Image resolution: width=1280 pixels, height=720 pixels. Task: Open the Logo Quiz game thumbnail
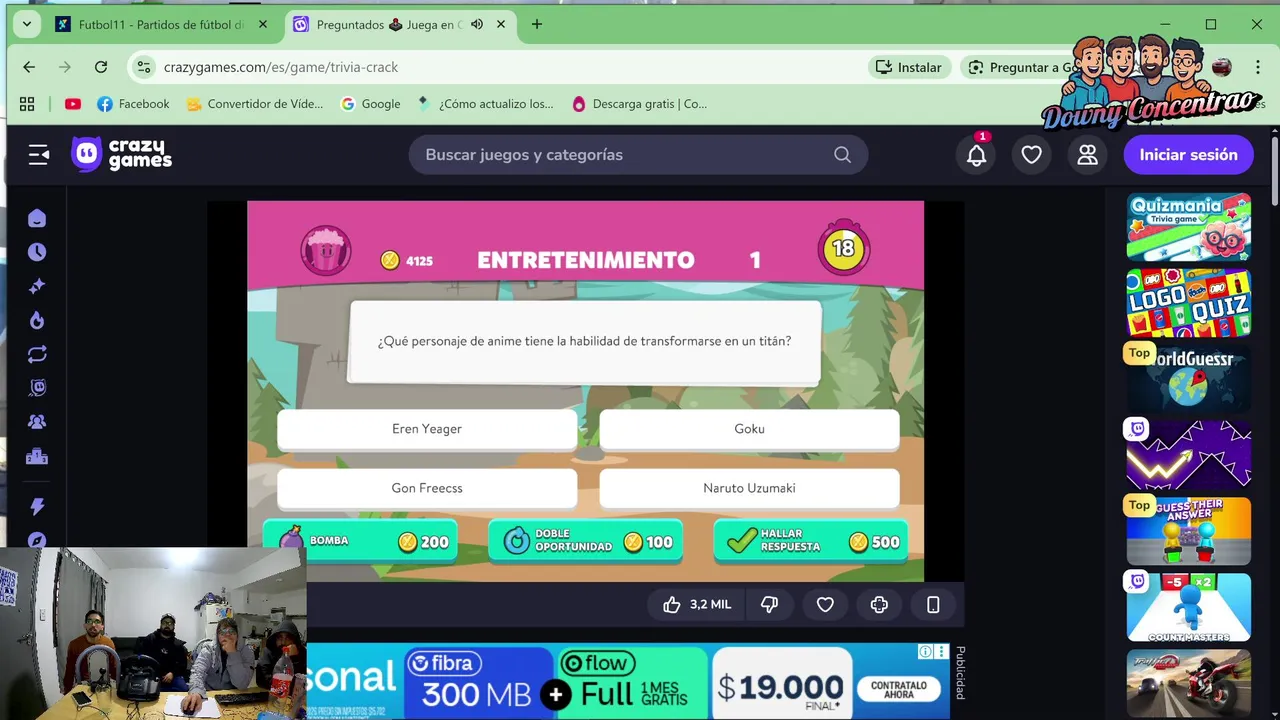1189,303
